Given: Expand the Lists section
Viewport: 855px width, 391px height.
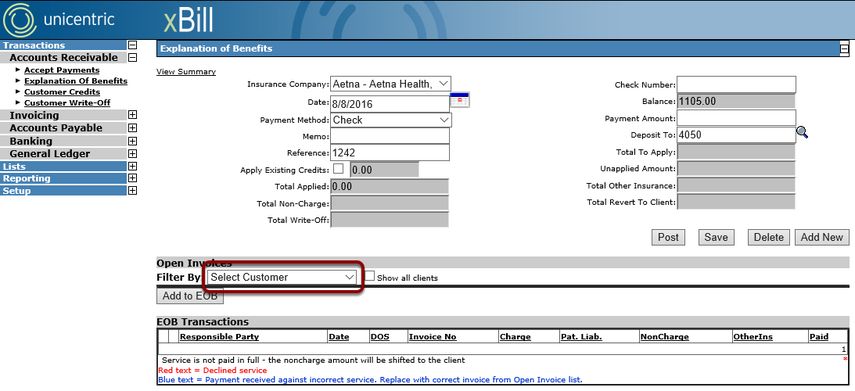Looking at the screenshot, I should click(x=132, y=166).
